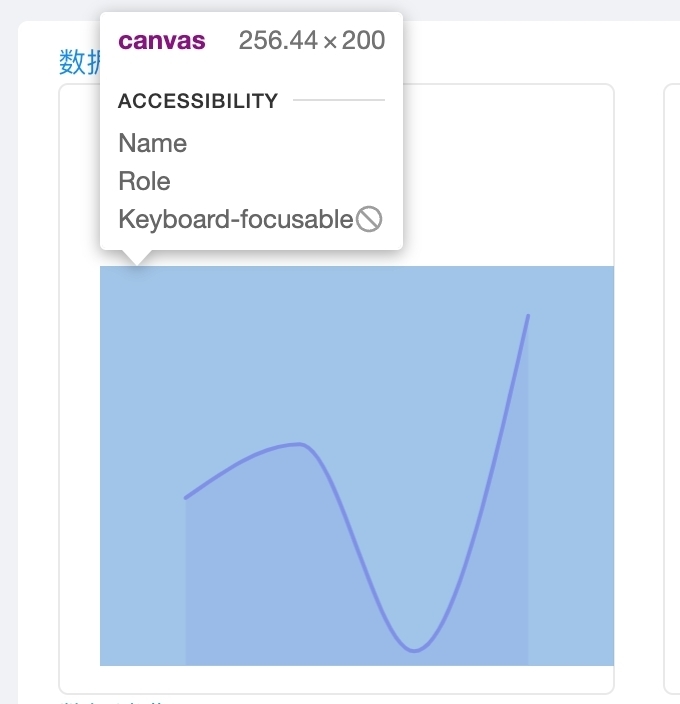Image resolution: width=680 pixels, height=704 pixels.
Task: Select the Name accessibility row
Action: 153,143
